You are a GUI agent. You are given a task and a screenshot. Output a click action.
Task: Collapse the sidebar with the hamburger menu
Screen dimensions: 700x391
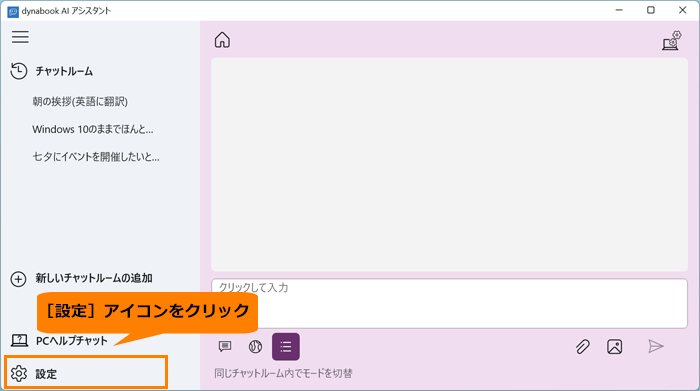pyautogui.click(x=20, y=37)
